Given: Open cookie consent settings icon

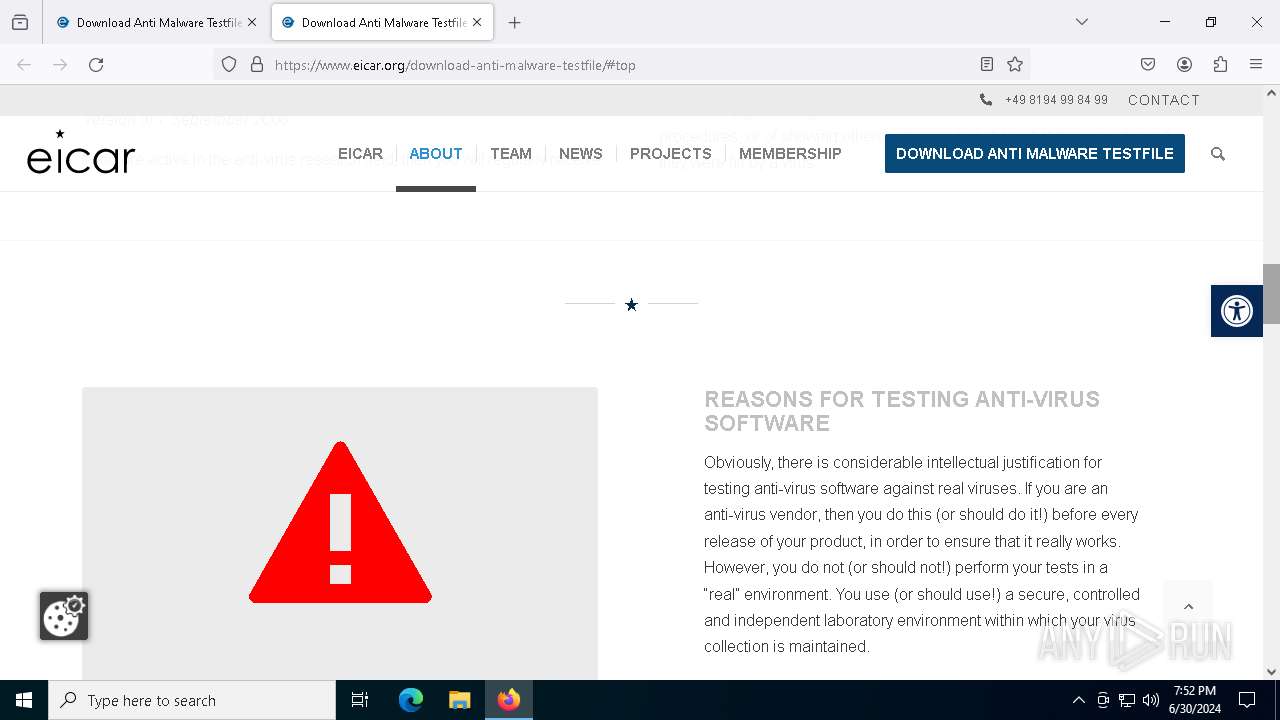Looking at the screenshot, I should [x=64, y=616].
